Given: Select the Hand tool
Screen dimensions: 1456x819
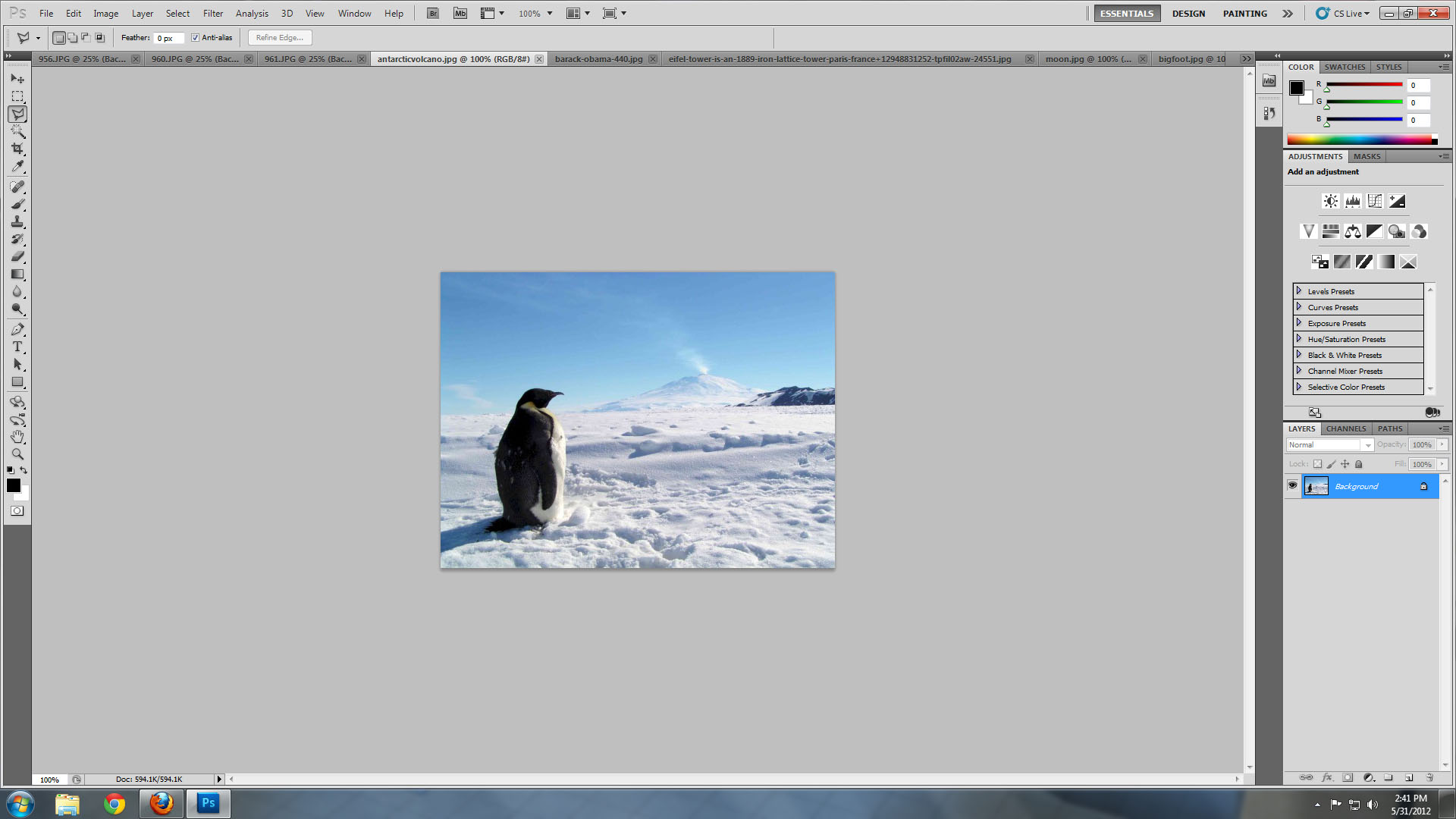Looking at the screenshot, I should (x=17, y=437).
